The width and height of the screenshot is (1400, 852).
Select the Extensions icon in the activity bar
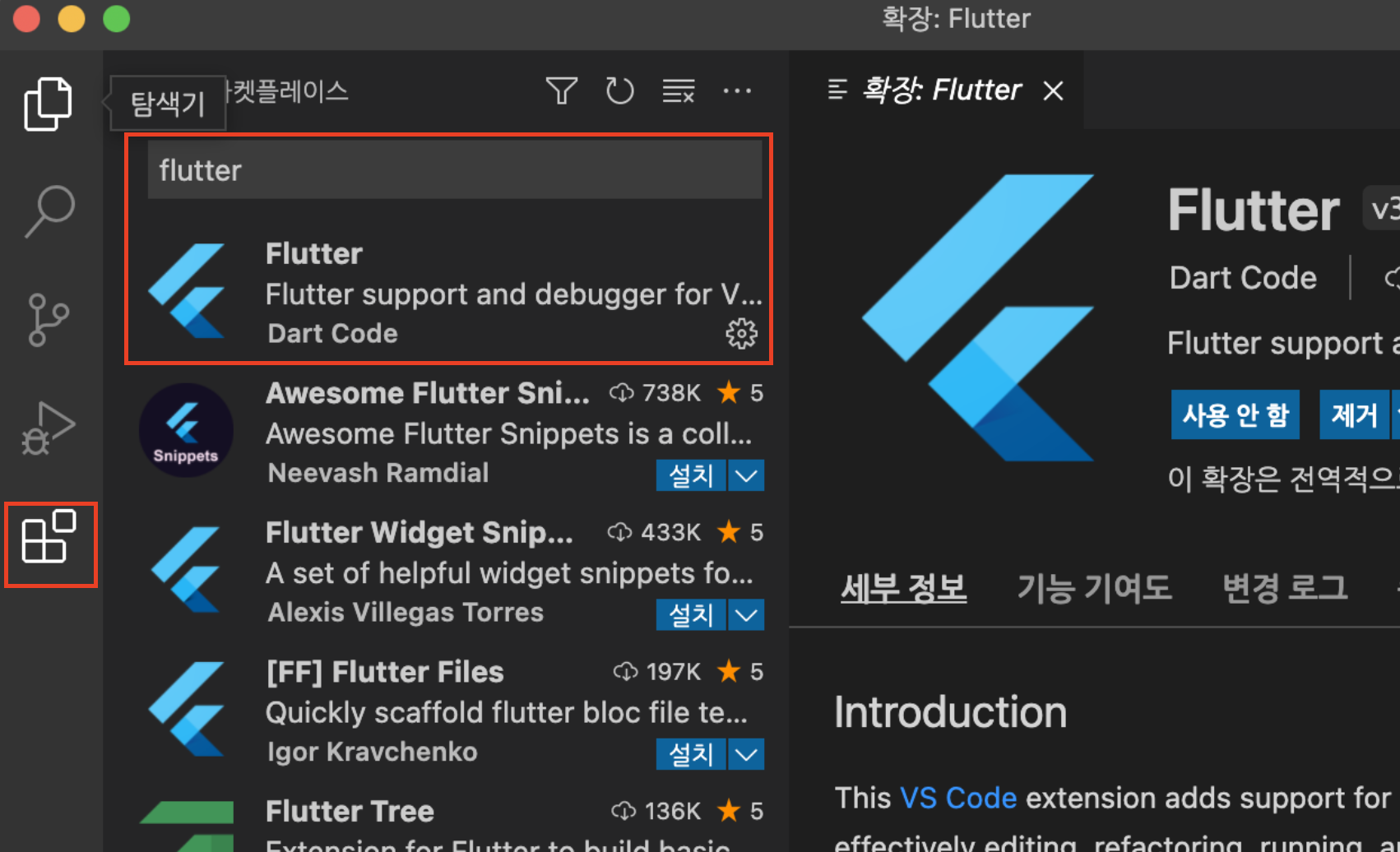[50, 543]
